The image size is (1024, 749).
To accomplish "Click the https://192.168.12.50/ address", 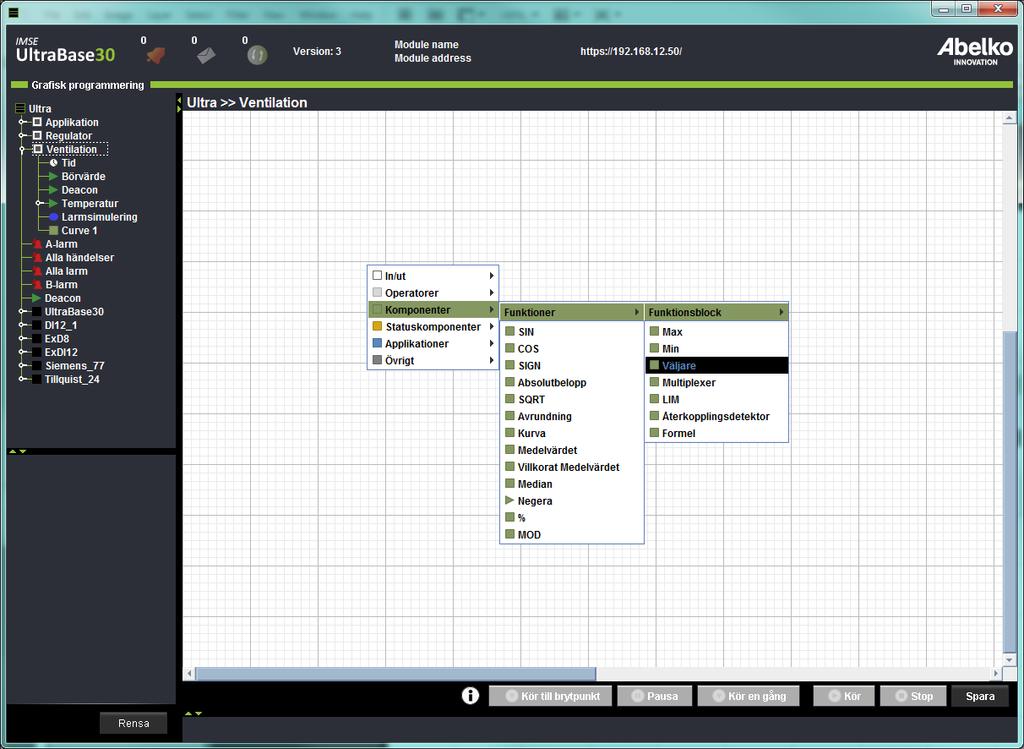I will 631,51.
